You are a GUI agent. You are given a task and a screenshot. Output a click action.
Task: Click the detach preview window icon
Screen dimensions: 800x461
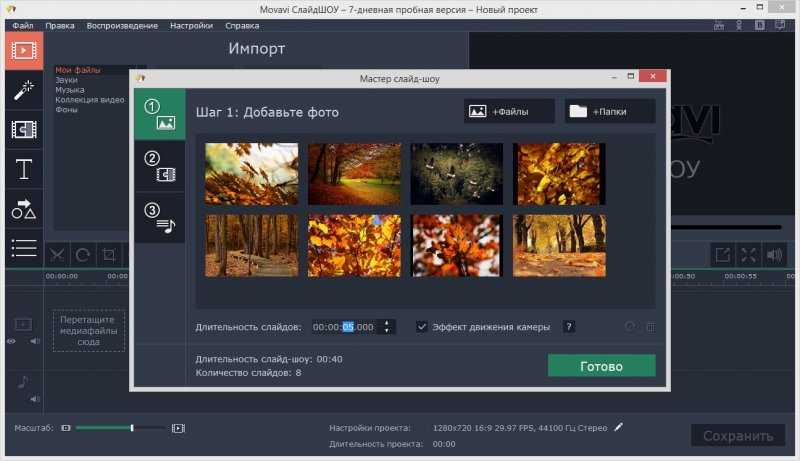click(x=722, y=254)
